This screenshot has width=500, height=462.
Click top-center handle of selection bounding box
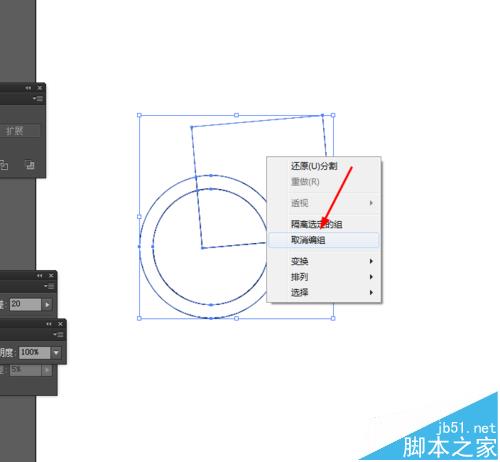pos(236,115)
